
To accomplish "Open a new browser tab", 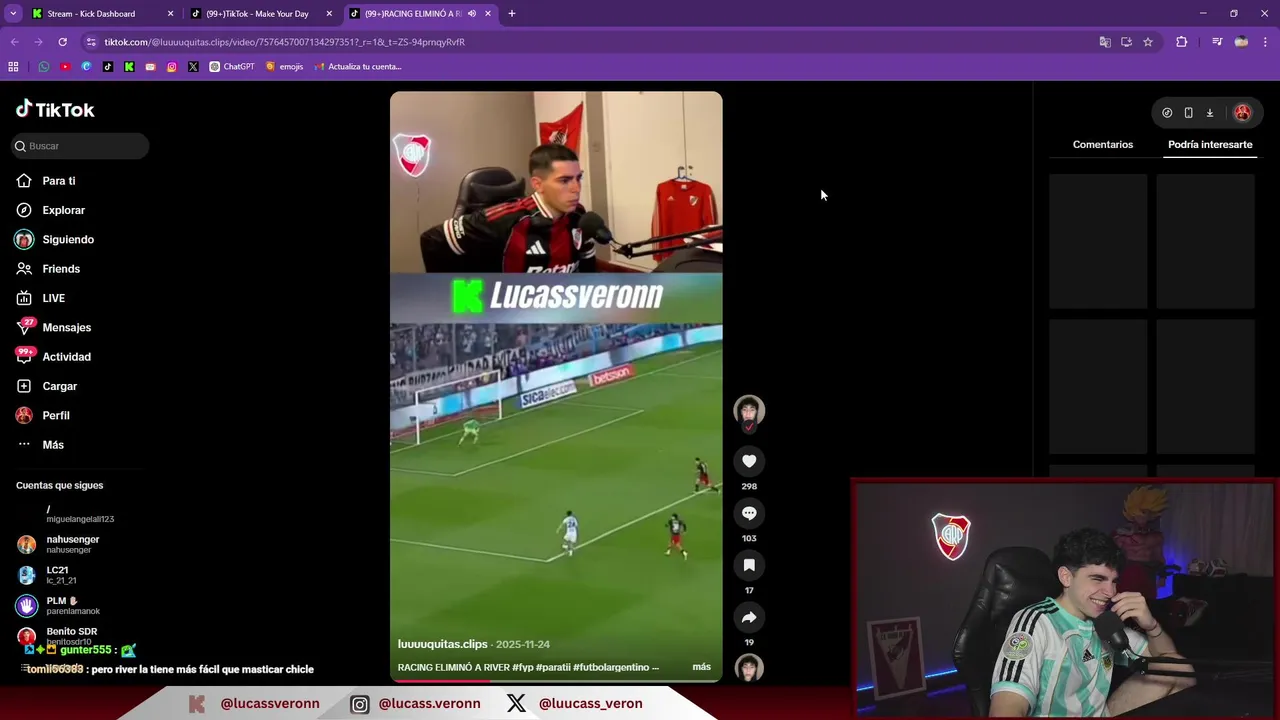I will [512, 14].
